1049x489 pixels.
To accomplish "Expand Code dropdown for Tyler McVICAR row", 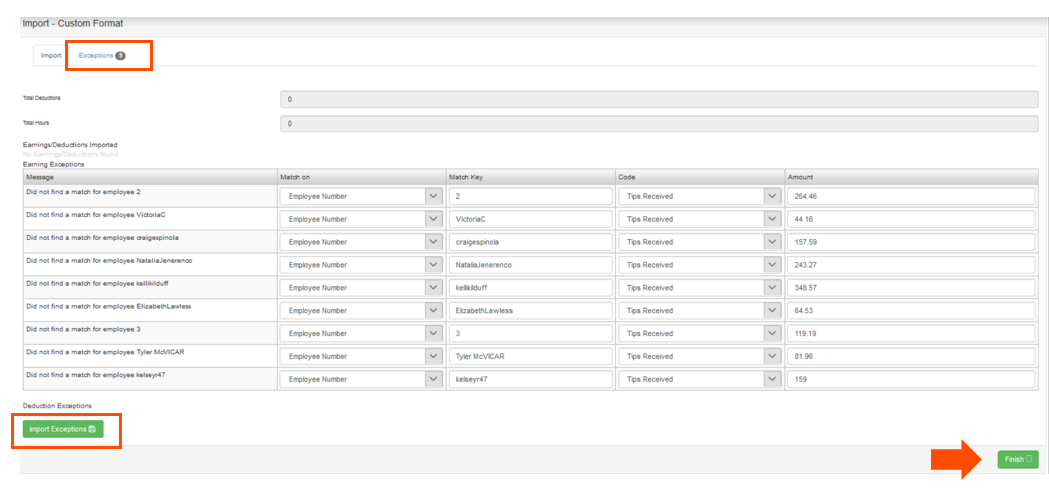I will click(699, 357).
